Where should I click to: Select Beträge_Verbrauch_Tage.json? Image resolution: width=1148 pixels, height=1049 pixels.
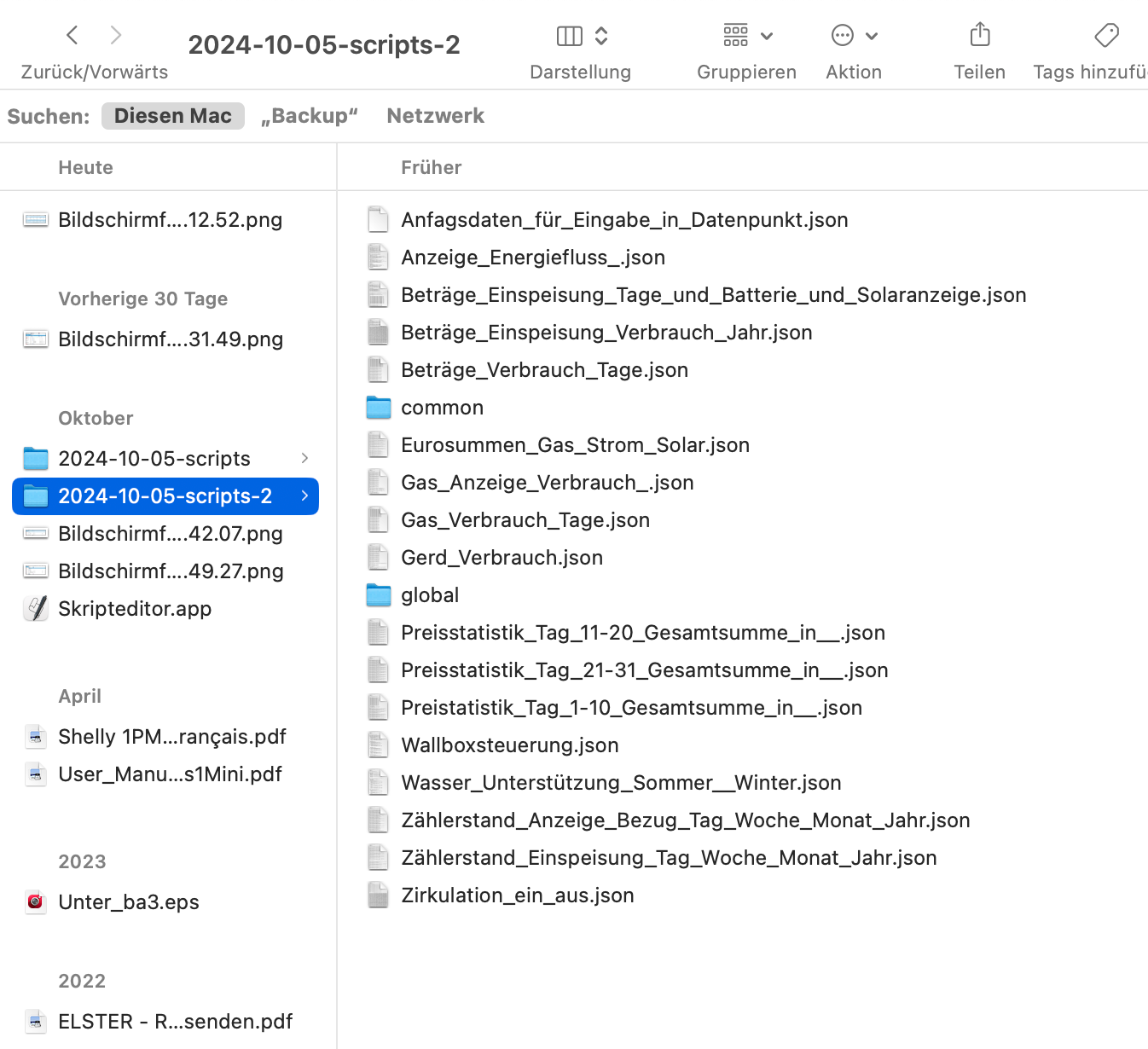[x=544, y=370]
